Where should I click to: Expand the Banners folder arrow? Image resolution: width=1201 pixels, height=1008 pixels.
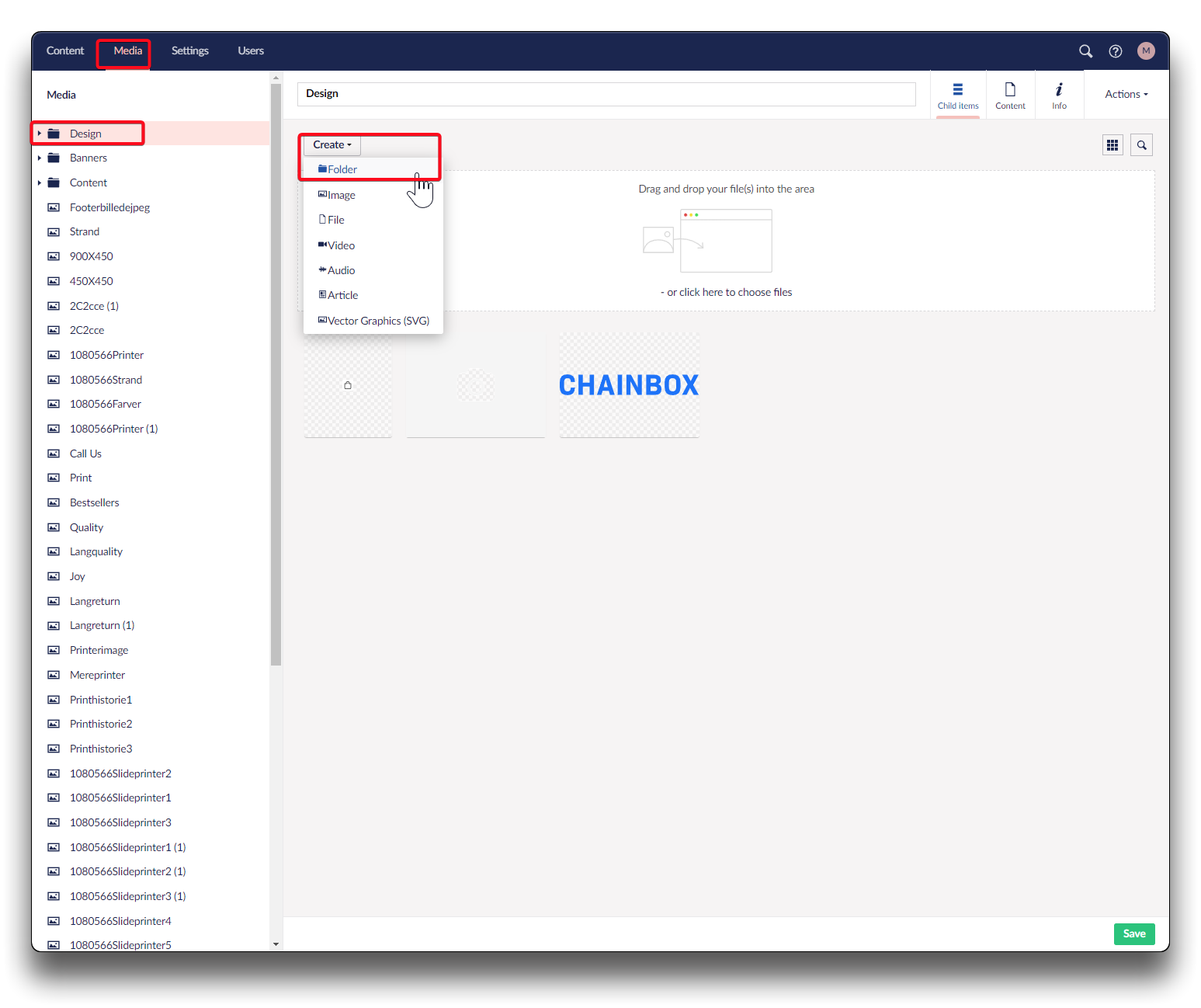click(x=40, y=158)
